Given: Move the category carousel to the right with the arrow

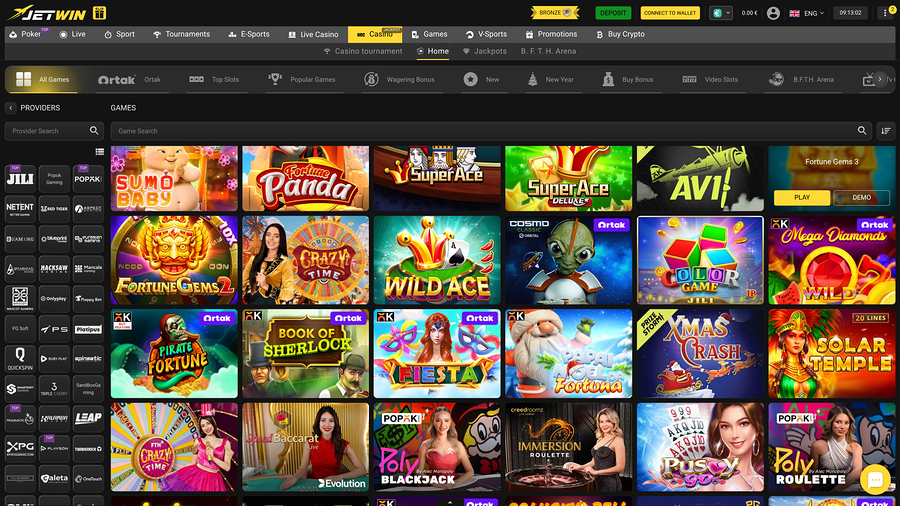Looking at the screenshot, I should coord(879,80).
